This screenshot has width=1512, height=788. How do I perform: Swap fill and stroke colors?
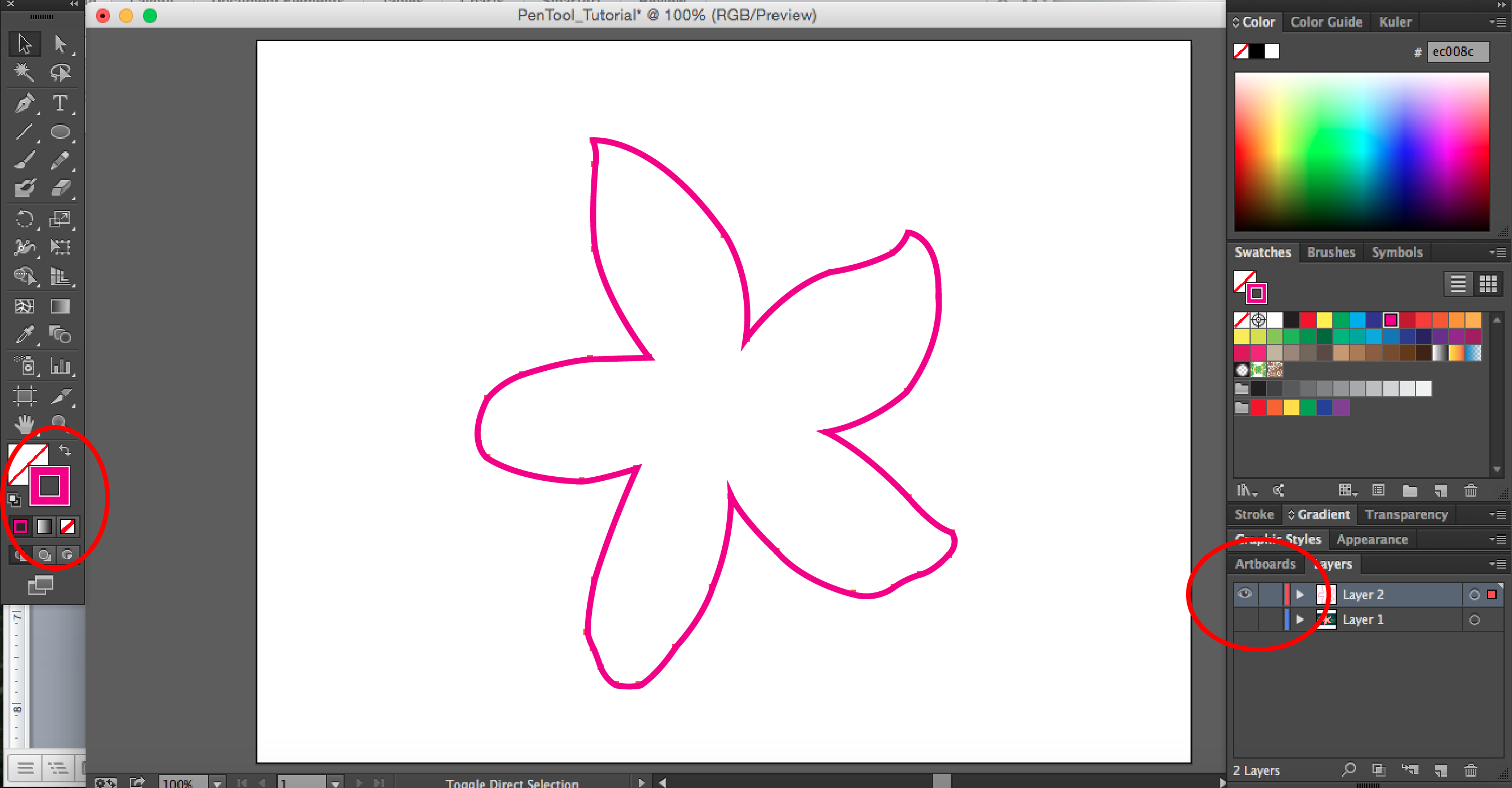pos(65,451)
